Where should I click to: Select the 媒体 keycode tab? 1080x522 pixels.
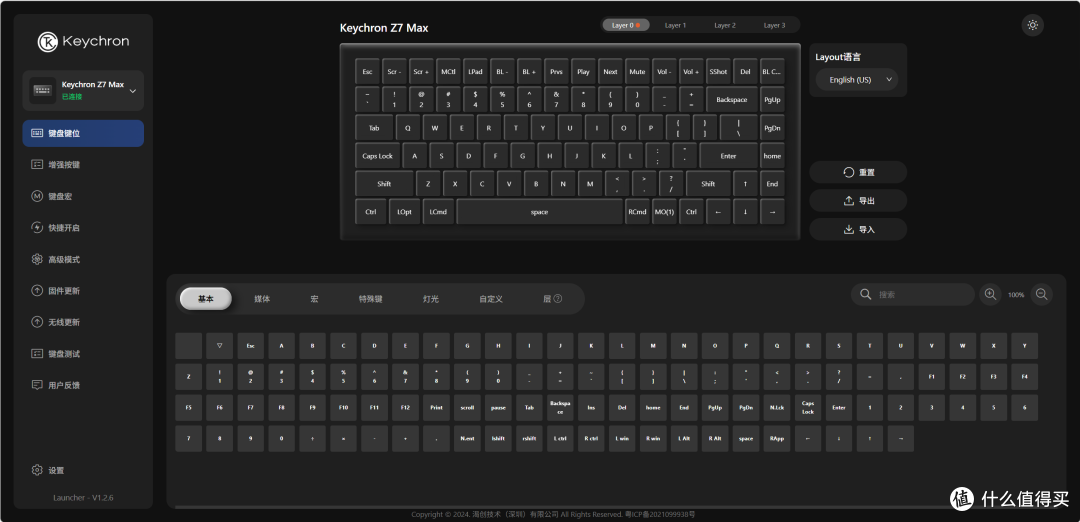point(262,299)
